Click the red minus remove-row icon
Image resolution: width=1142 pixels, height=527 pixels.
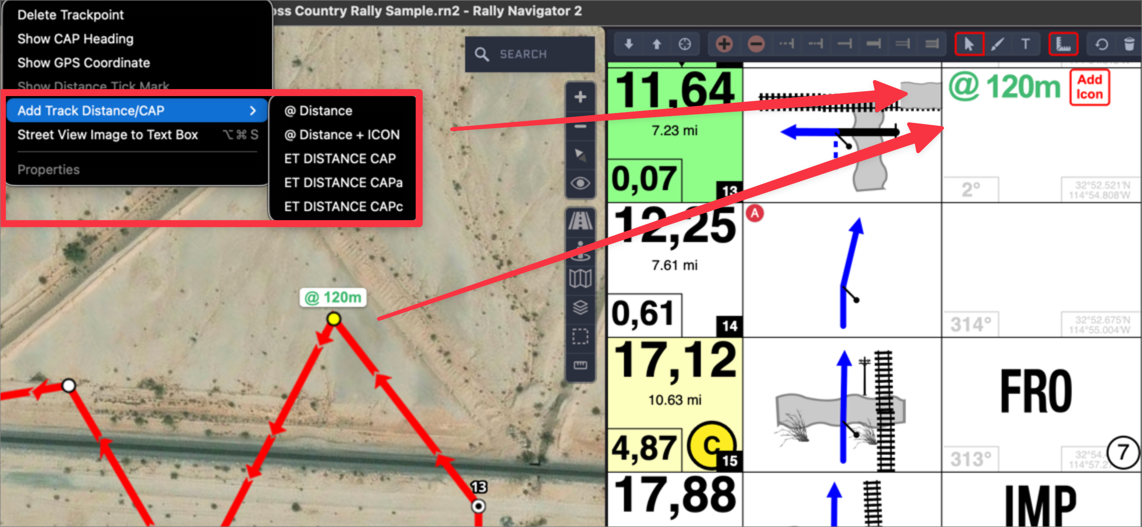(x=756, y=44)
